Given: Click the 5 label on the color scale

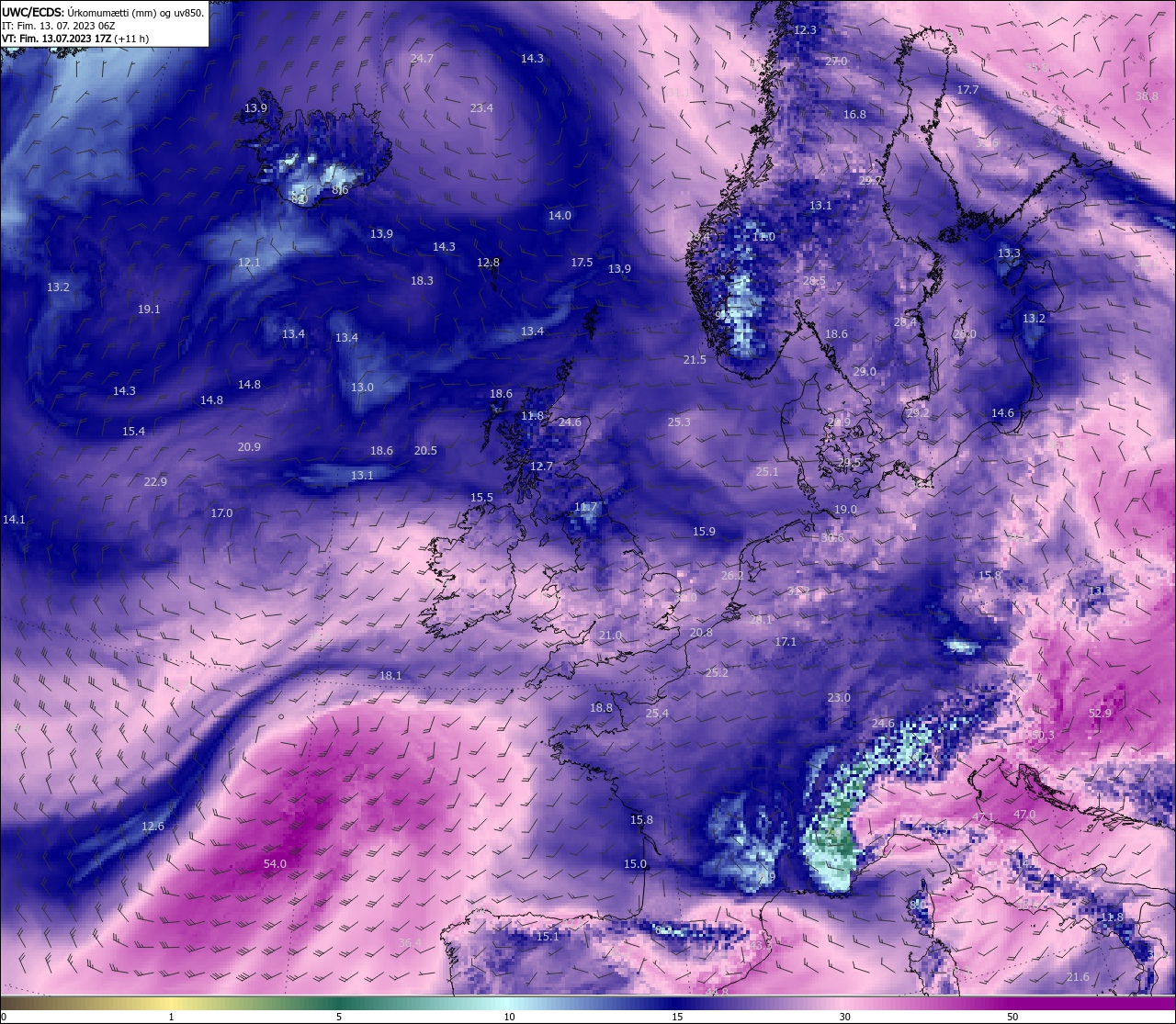Looking at the screenshot, I should [339, 1017].
